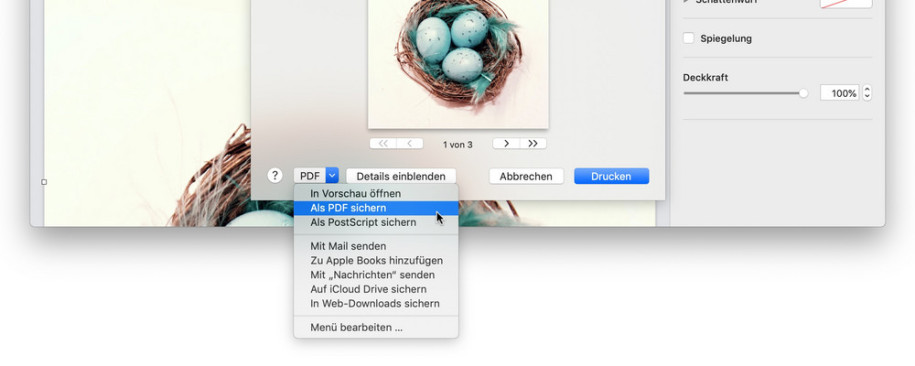Go to next preview page
The image size is (915, 366).
pos(506,144)
